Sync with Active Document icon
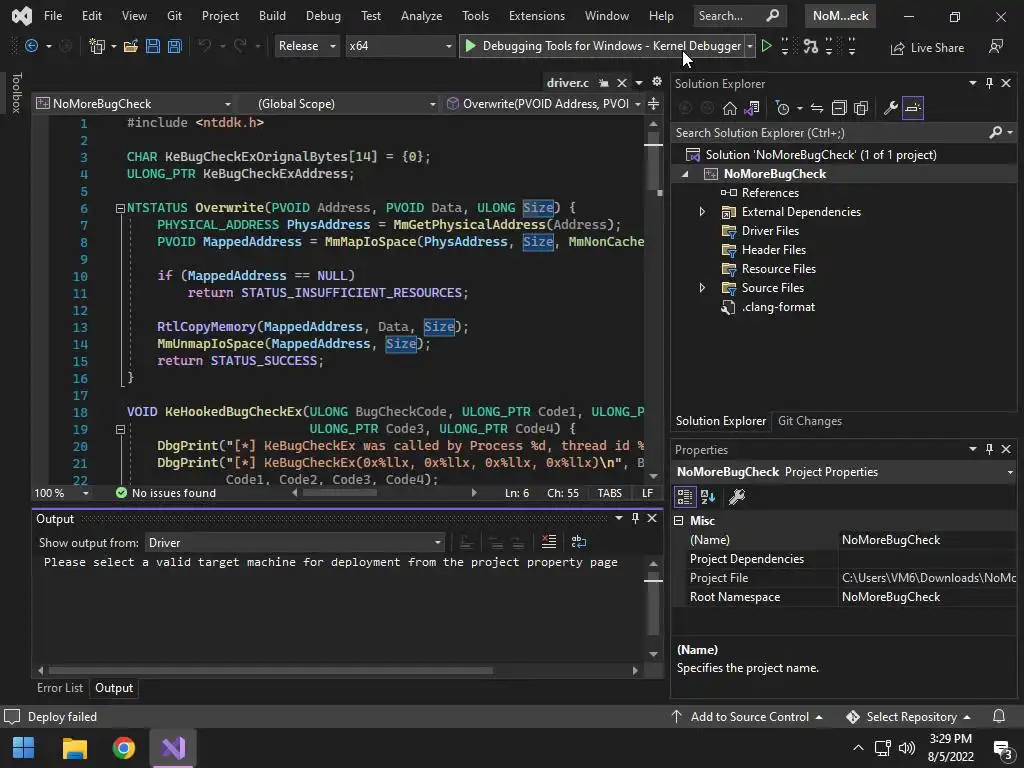The width and height of the screenshot is (1024, 768). [x=816, y=108]
